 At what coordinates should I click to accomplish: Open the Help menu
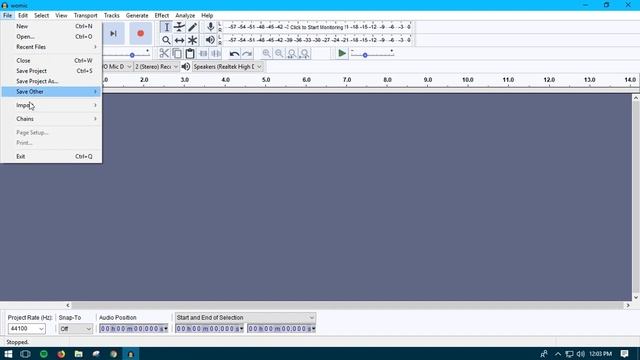(x=207, y=16)
